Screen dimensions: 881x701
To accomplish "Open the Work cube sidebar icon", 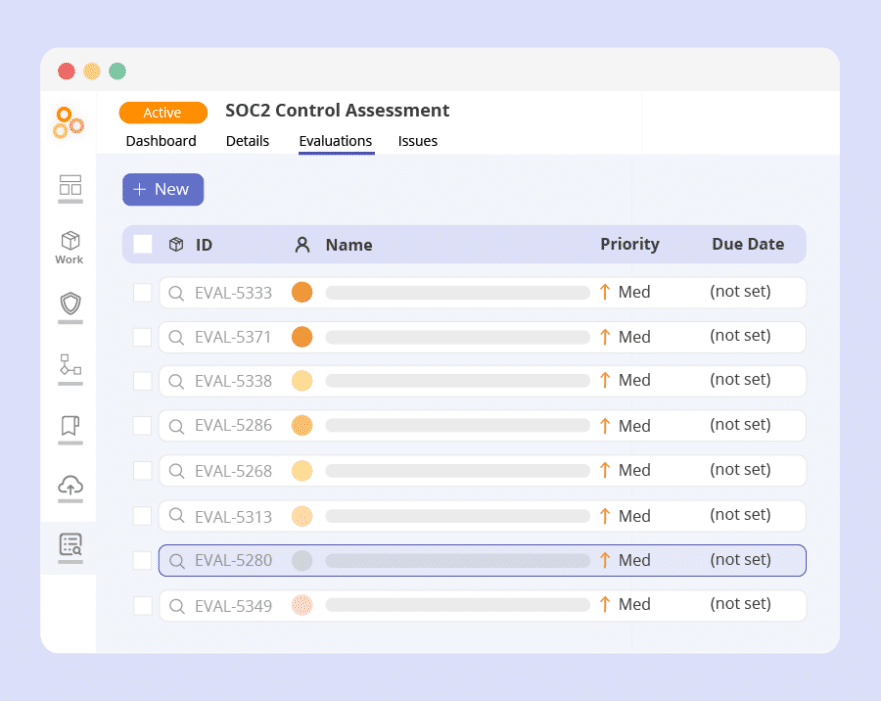I will click(70, 246).
